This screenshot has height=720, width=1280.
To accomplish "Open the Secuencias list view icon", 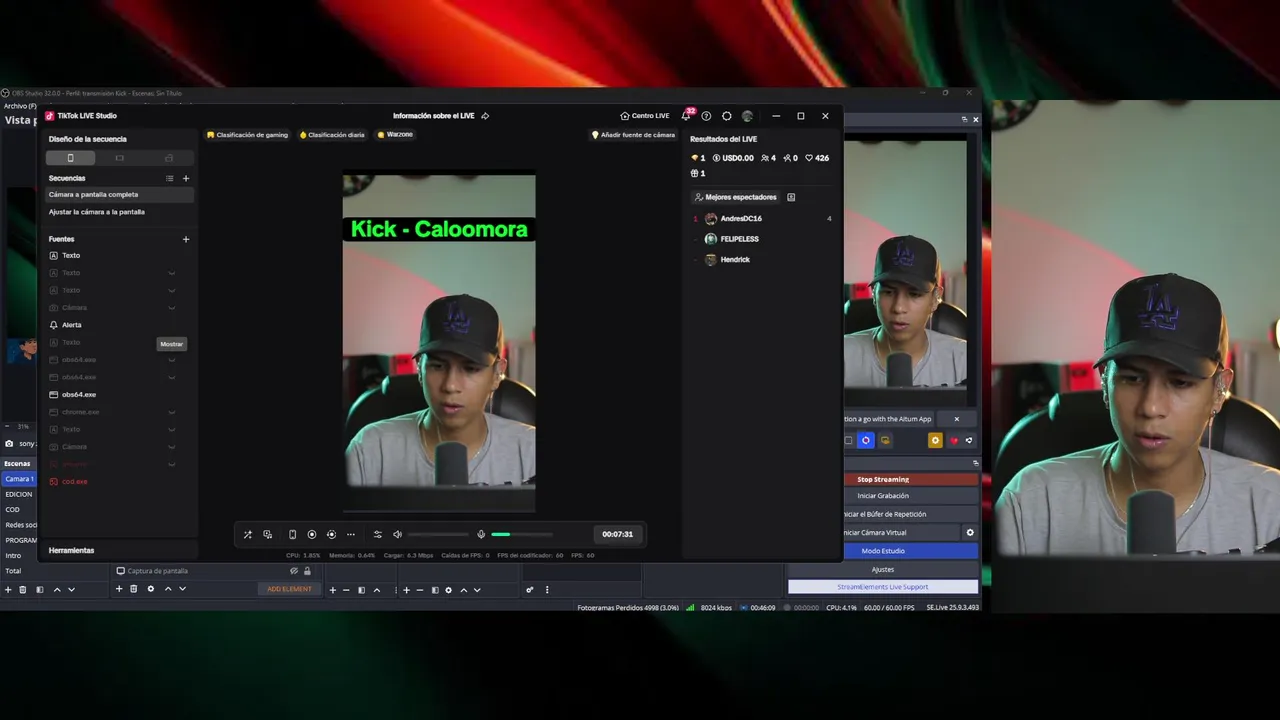I will pos(170,178).
